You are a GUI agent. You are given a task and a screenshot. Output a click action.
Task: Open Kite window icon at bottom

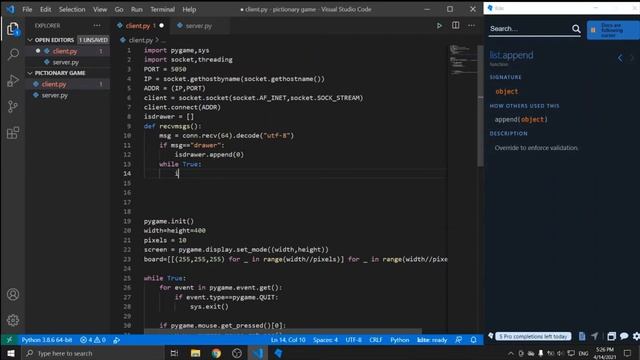point(611,336)
